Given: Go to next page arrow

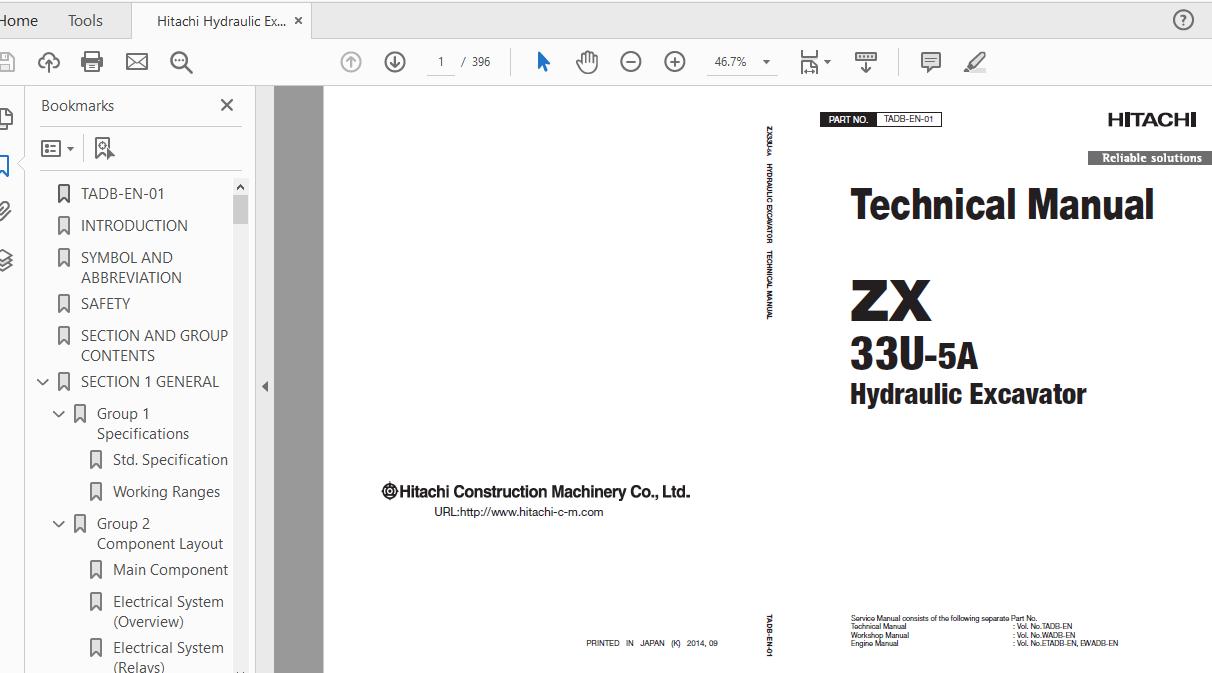Looking at the screenshot, I should [x=395, y=62].
